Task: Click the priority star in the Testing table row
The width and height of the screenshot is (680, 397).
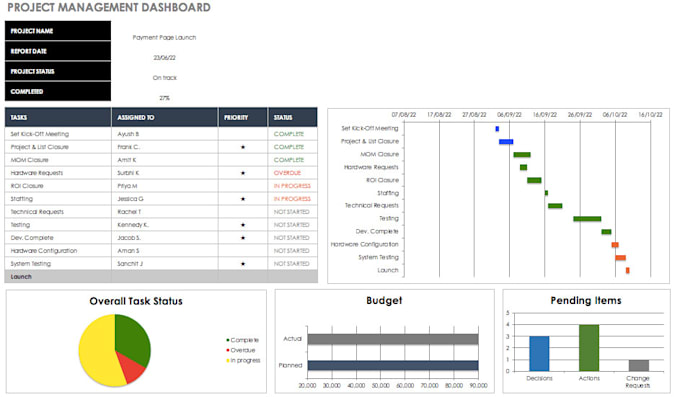Action: coord(243,225)
